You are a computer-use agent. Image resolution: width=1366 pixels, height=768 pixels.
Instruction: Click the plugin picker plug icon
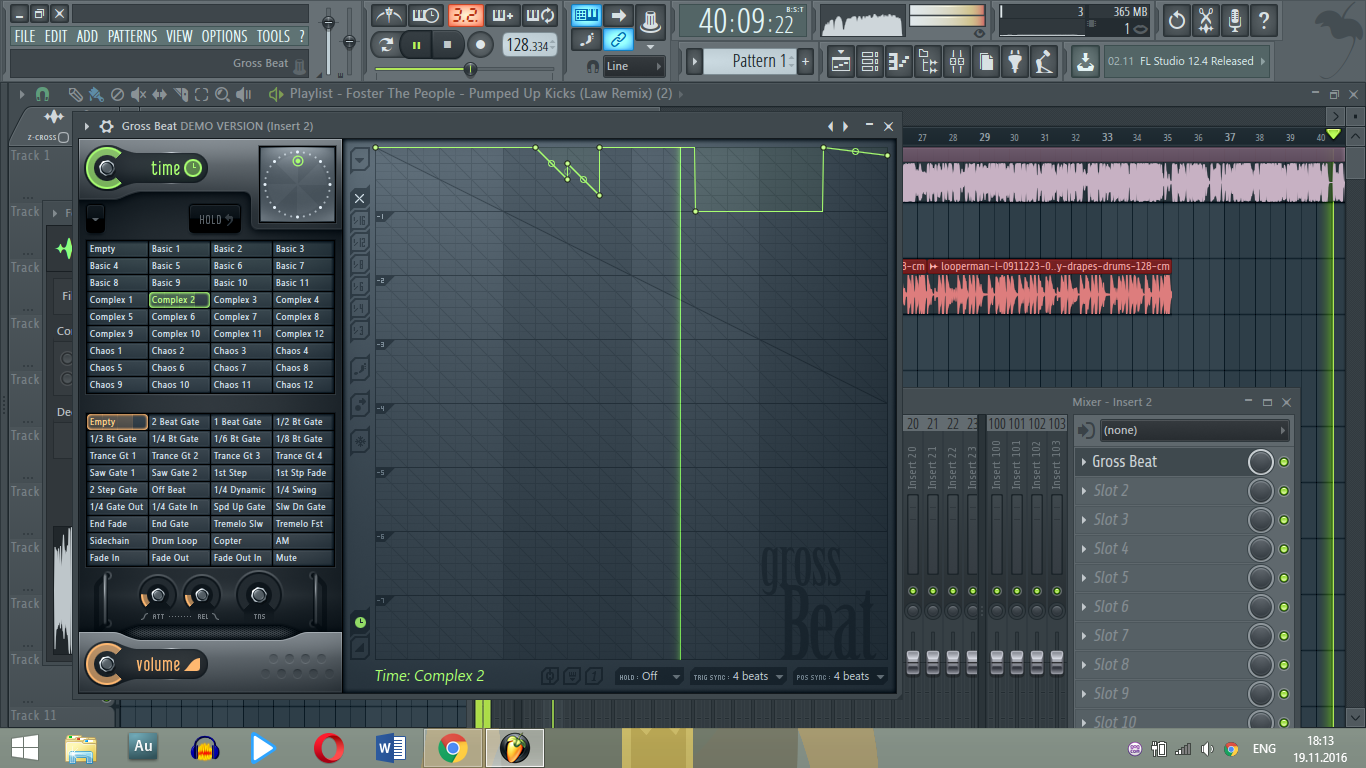pyautogui.click(x=1015, y=62)
